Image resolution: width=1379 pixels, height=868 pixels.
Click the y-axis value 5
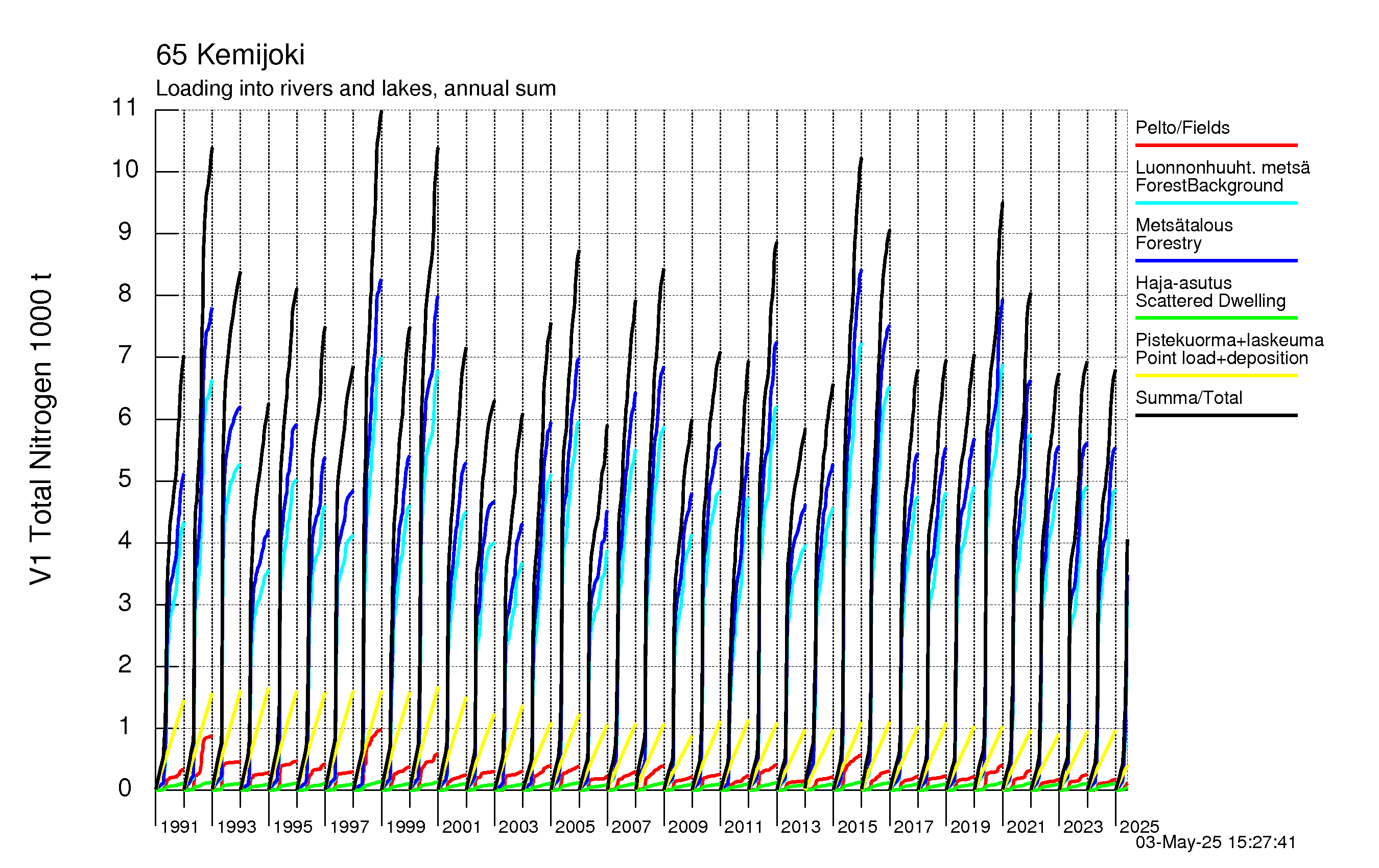click(x=125, y=478)
